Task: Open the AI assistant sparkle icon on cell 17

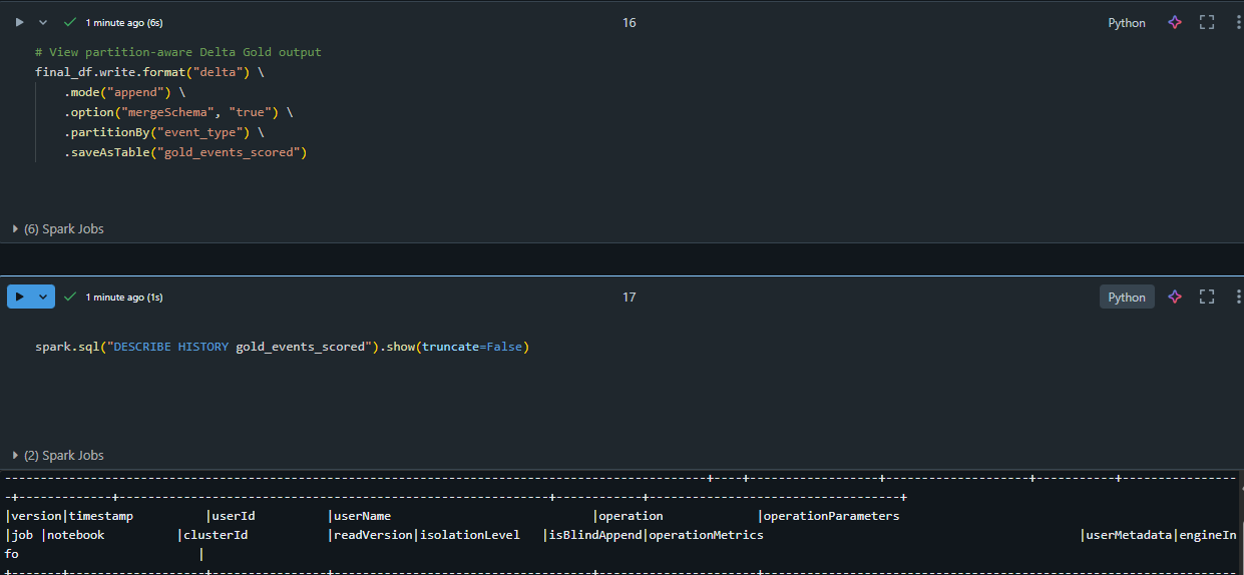Action: coord(1175,297)
